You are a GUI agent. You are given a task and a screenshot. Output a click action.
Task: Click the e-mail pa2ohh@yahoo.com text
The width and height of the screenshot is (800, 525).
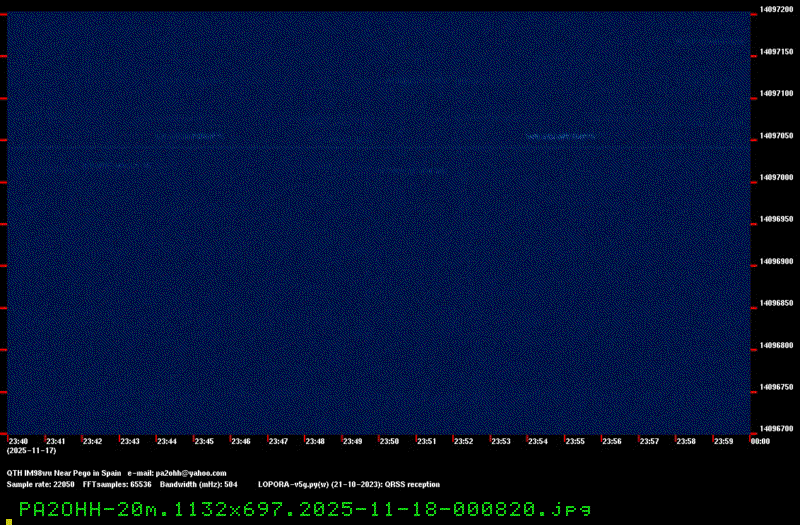click(177, 473)
